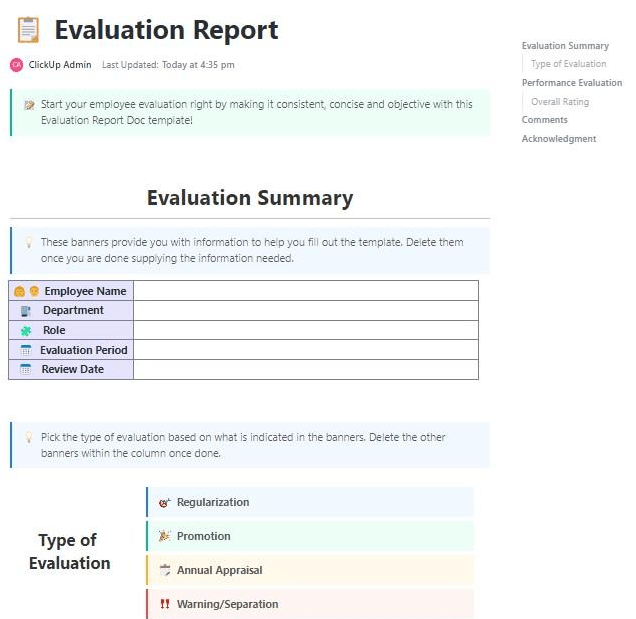Click the 'Type of Evaluation' heading in the document
This screenshot has height=619, width=636.
coord(69,552)
